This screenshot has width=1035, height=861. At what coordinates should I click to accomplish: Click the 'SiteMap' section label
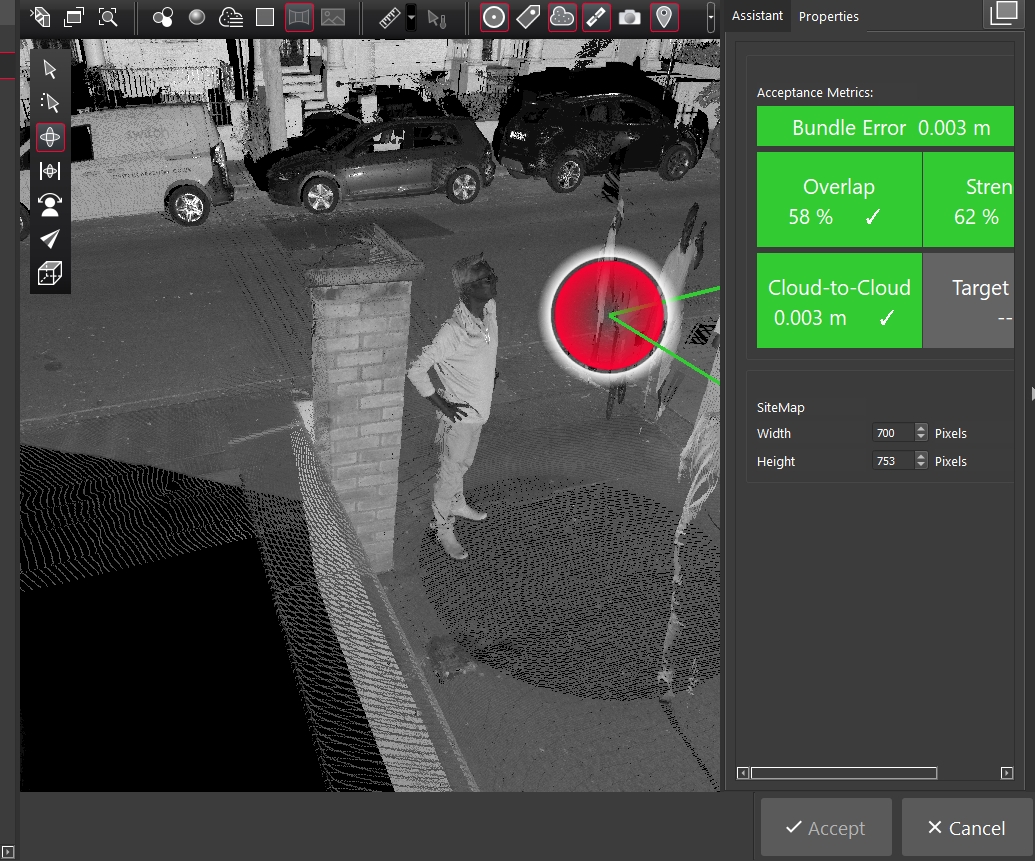(780, 407)
